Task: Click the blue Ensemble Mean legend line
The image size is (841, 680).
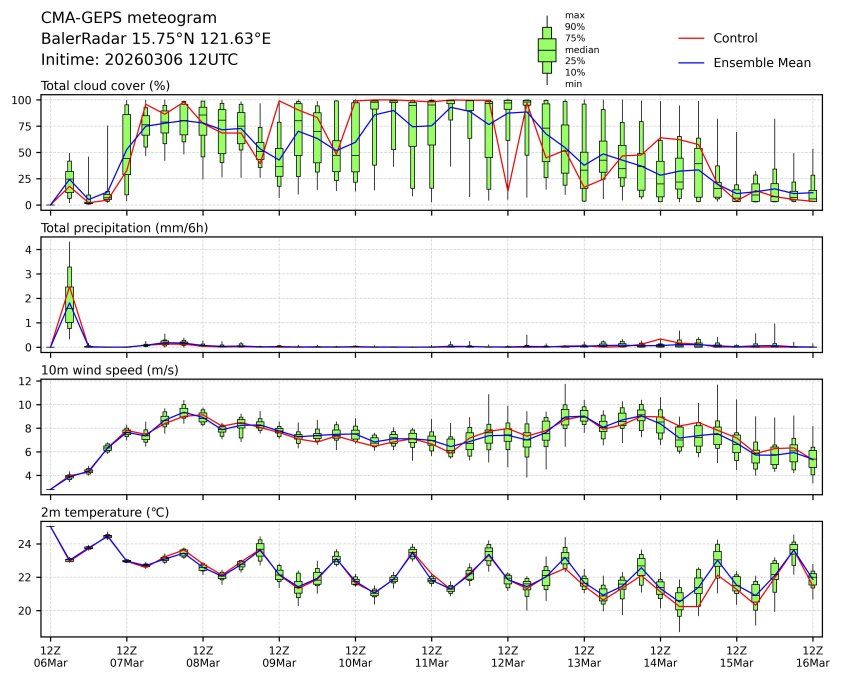Action: click(692, 62)
